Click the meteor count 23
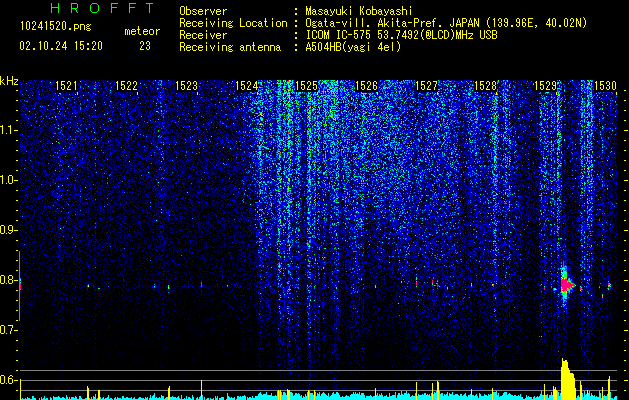Image resolution: width=629 pixels, height=400 pixels. [x=145, y=46]
